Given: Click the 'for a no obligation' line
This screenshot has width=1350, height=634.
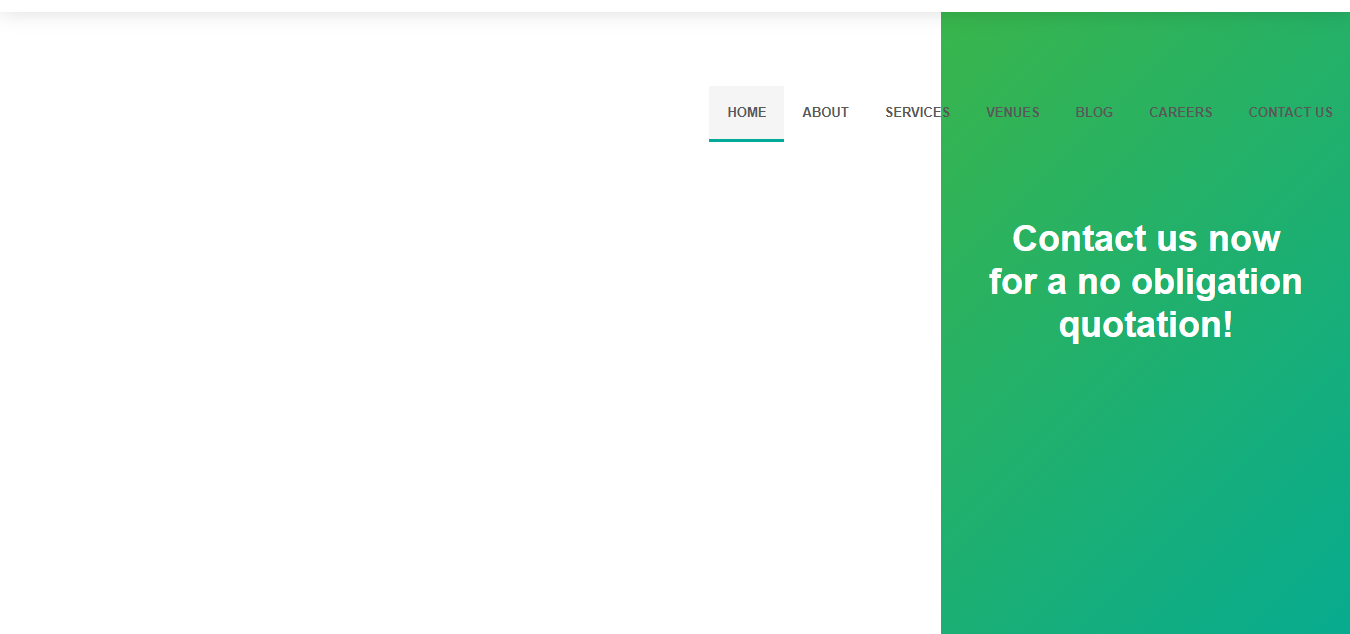Looking at the screenshot, I should tap(1145, 282).
